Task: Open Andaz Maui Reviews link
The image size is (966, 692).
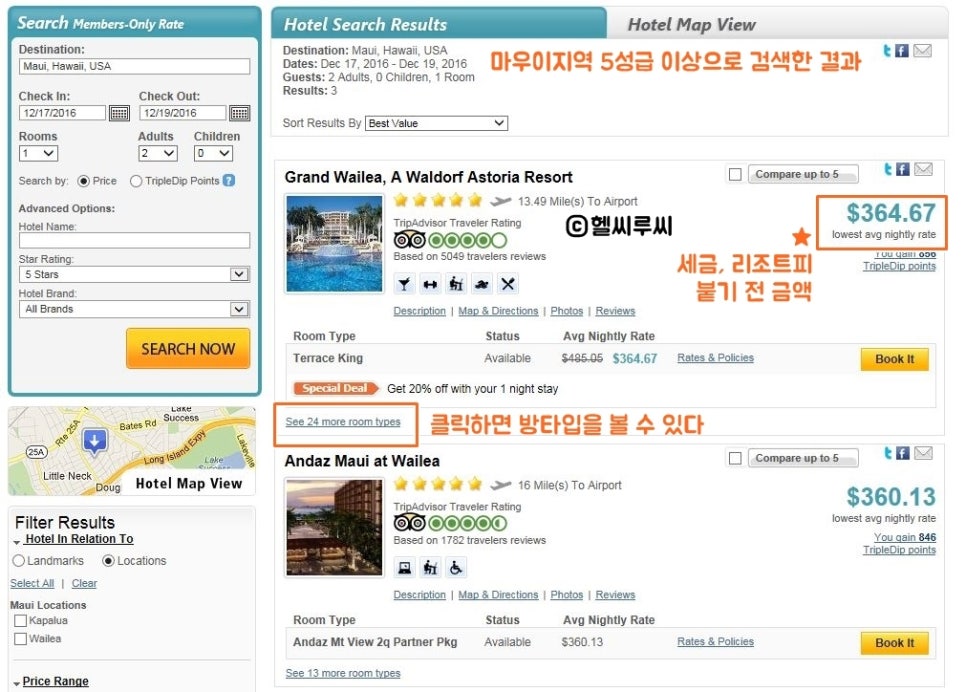Action: 615,595
